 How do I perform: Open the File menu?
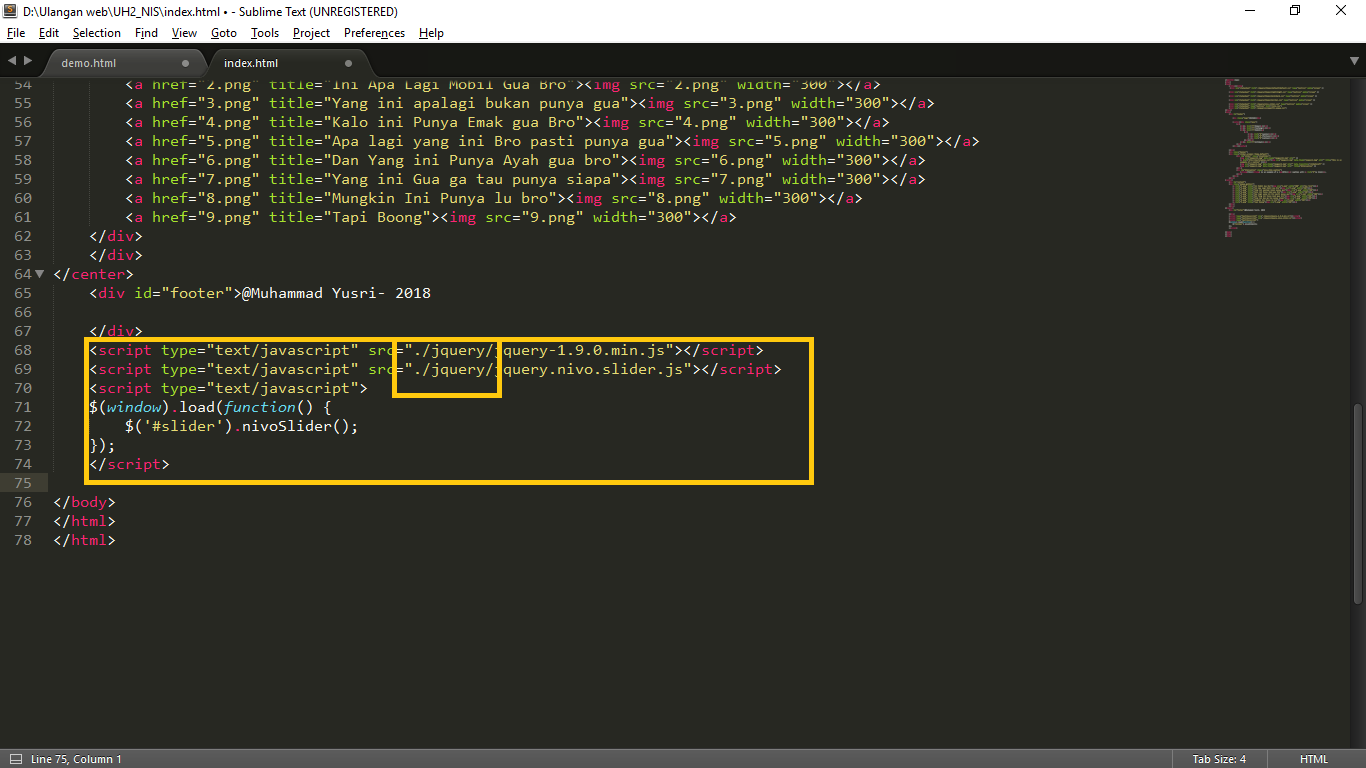pos(15,33)
